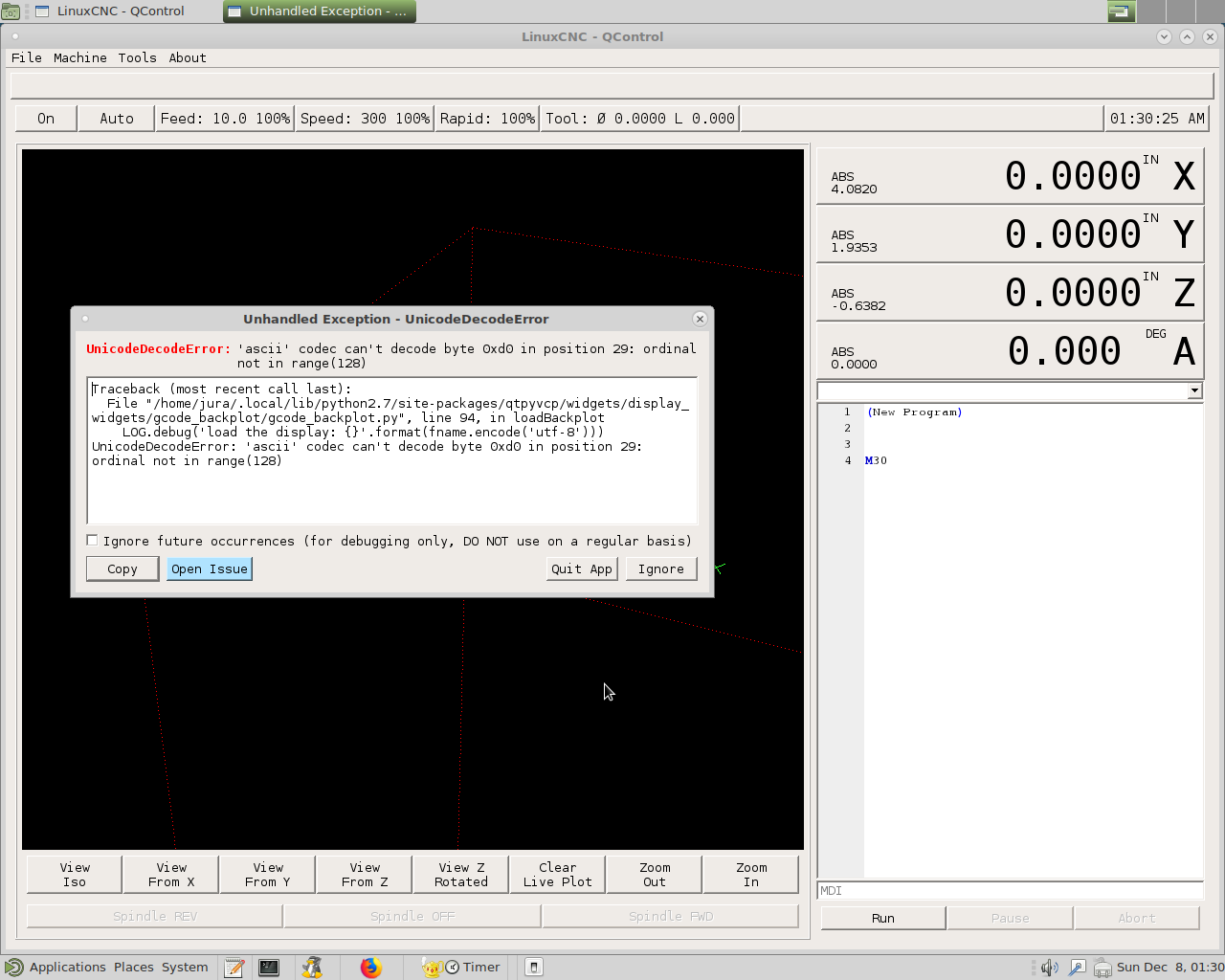Click the Tool diameter and length label
Image resolution: width=1225 pixels, height=980 pixels.
(640, 119)
